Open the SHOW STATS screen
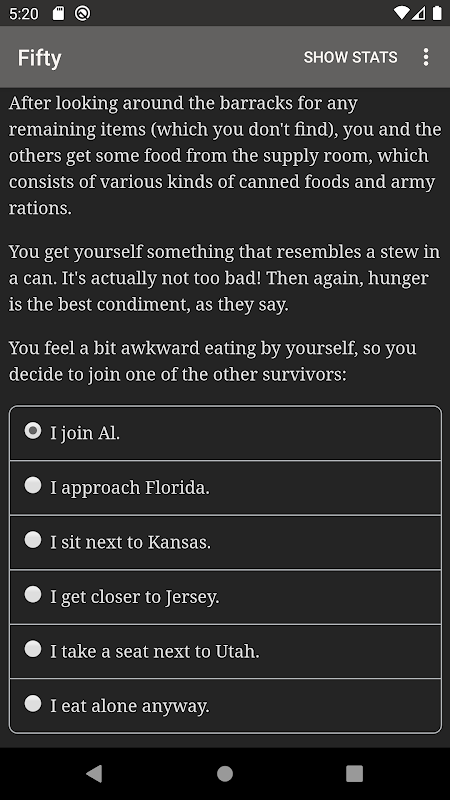Screen dimensions: 450x800 tap(351, 57)
